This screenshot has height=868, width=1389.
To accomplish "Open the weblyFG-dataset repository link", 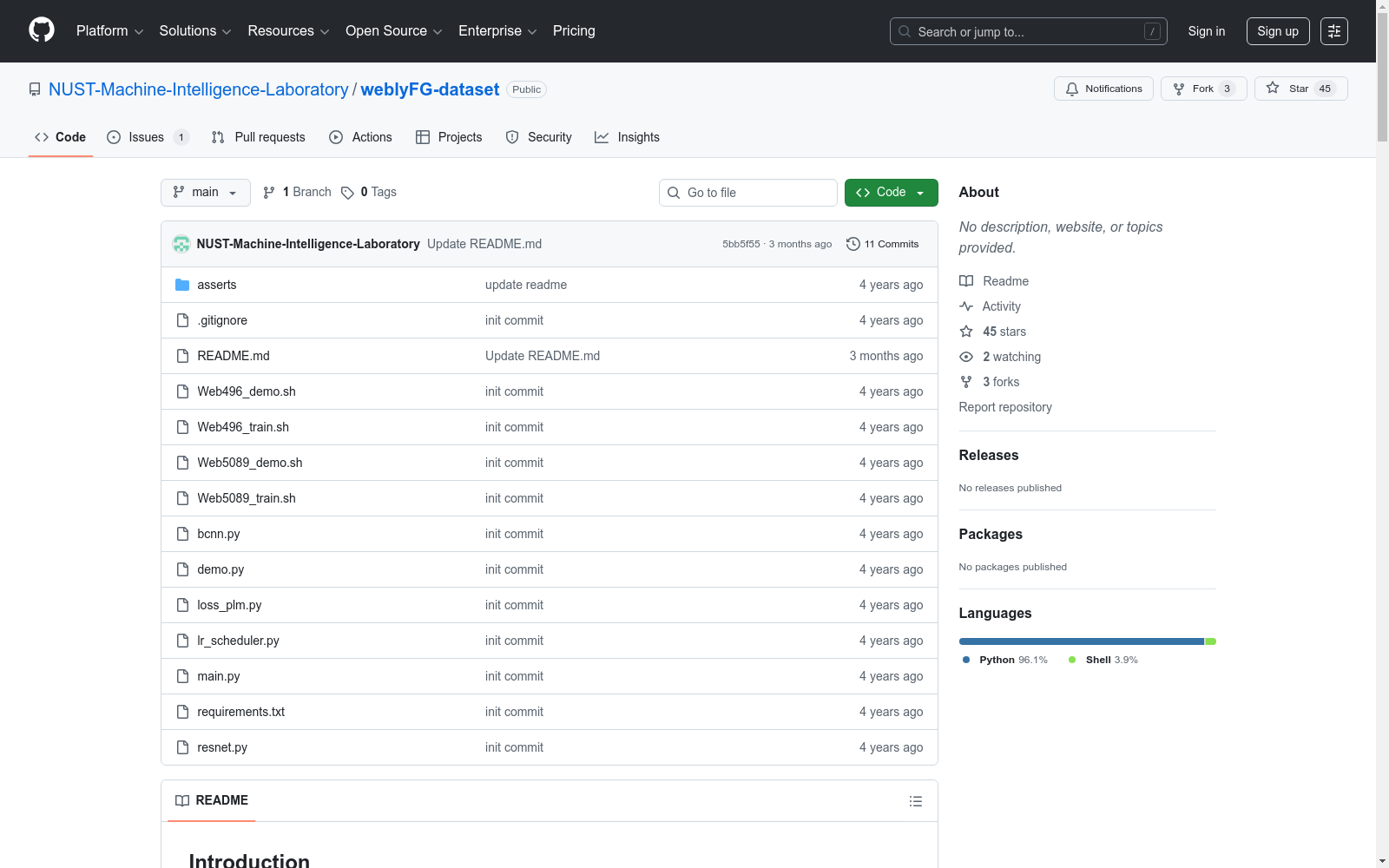I will click(x=430, y=89).
